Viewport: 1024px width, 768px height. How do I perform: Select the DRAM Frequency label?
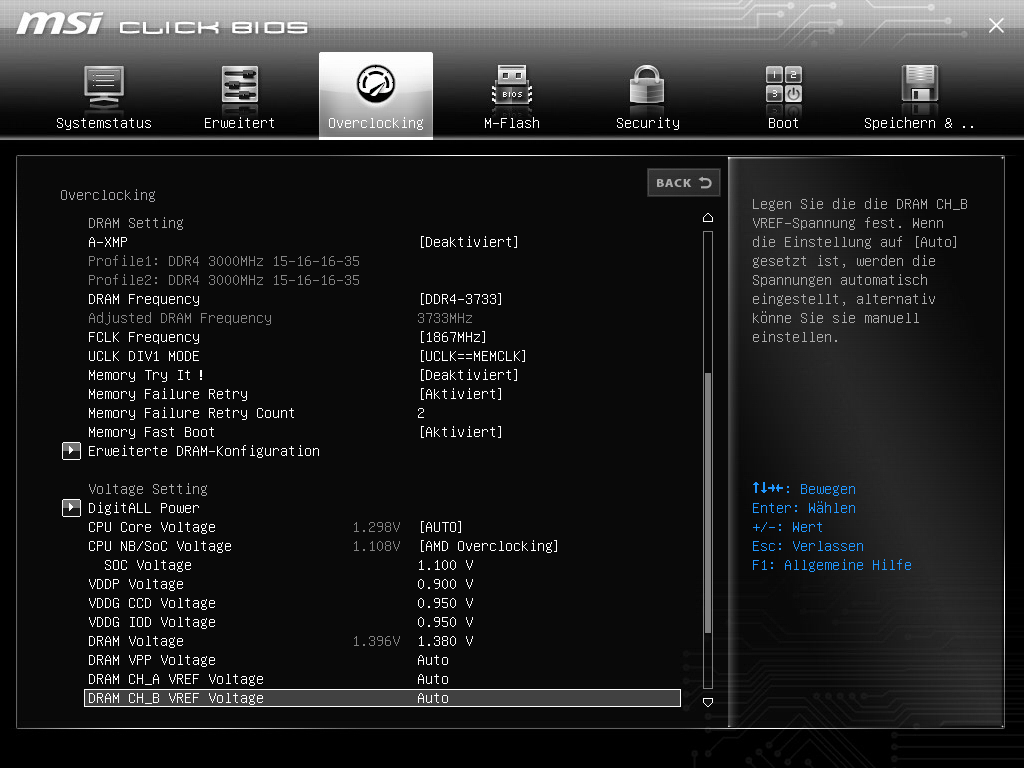point(144,299)
